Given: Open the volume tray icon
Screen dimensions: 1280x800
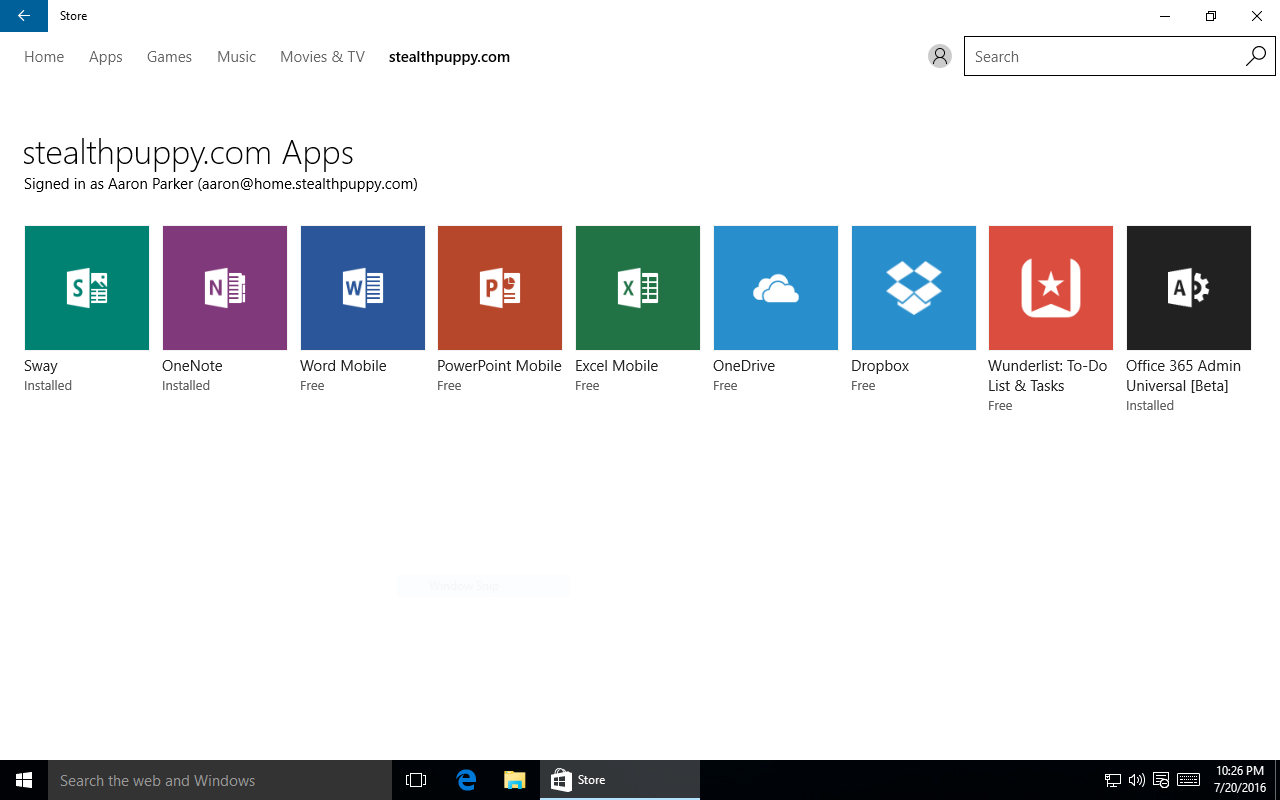Looking at the screenshot, I should (1136, 780).
